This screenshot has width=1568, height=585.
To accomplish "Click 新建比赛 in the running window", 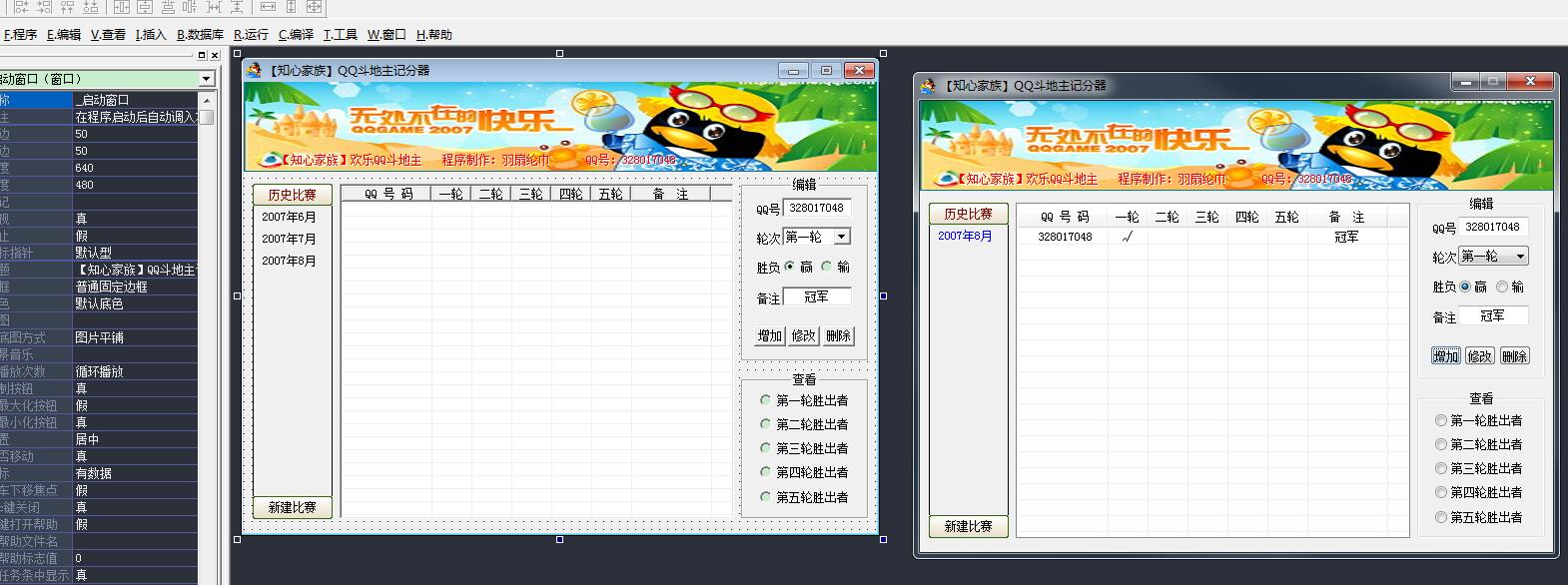I will coord(968,526).
